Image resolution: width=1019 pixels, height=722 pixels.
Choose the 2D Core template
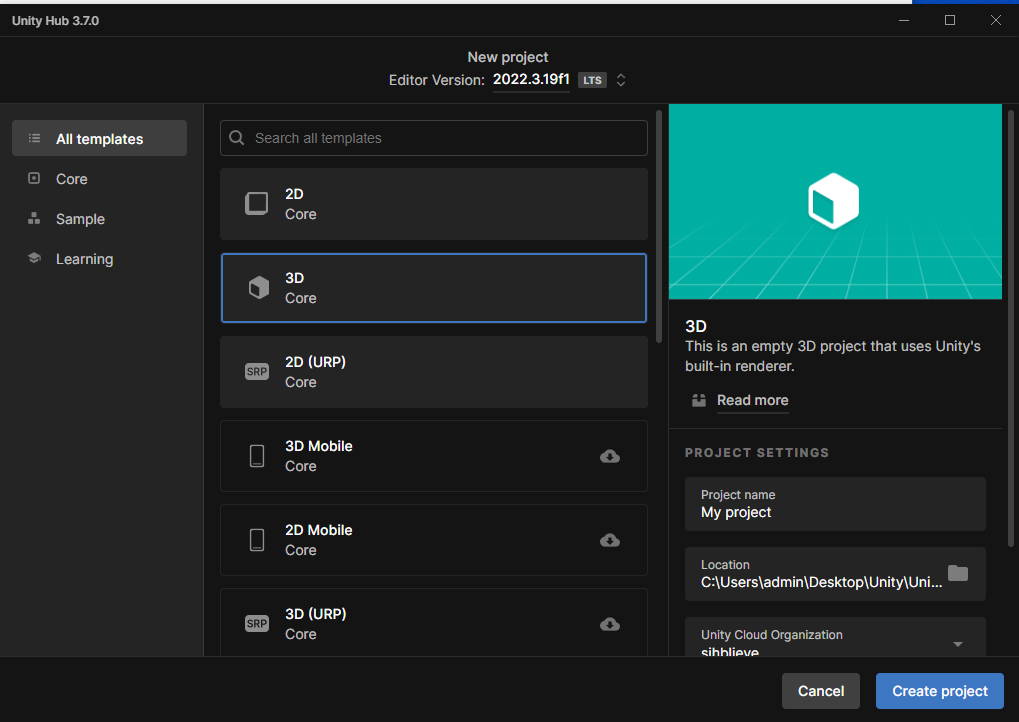coord(433,204)
